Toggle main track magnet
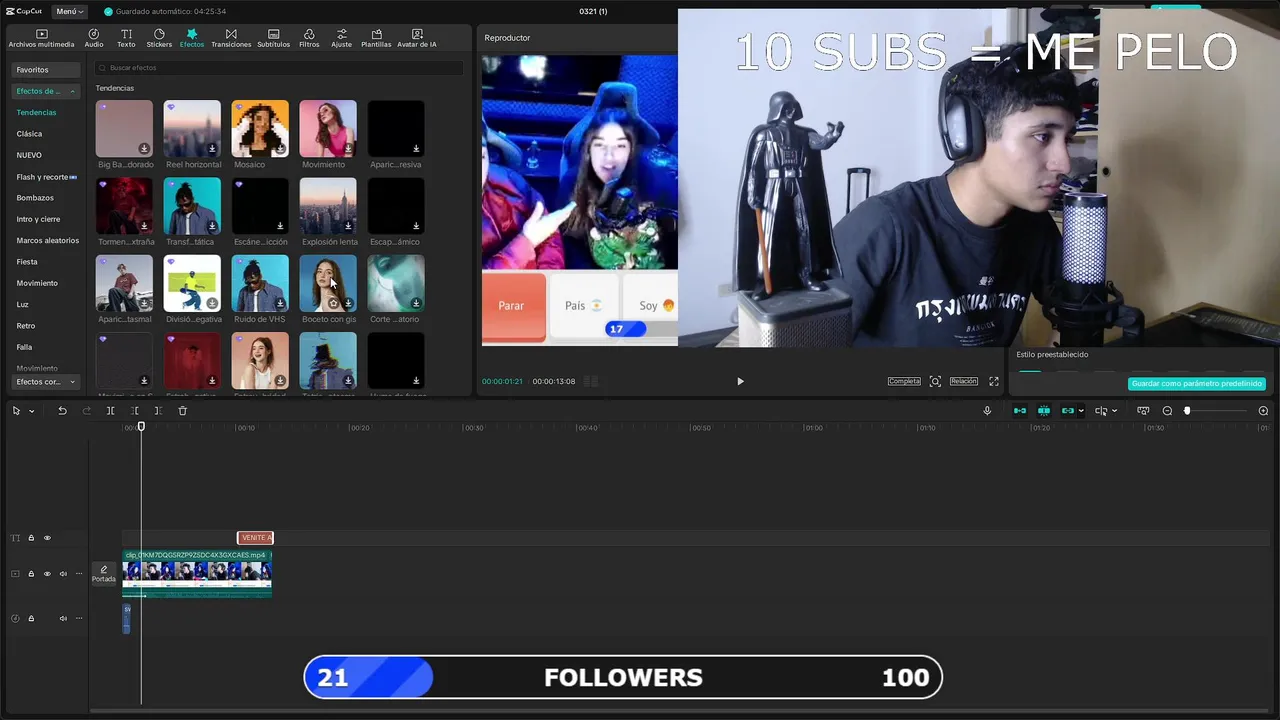Screen dimensions: 1280x720 (1020, 411)
